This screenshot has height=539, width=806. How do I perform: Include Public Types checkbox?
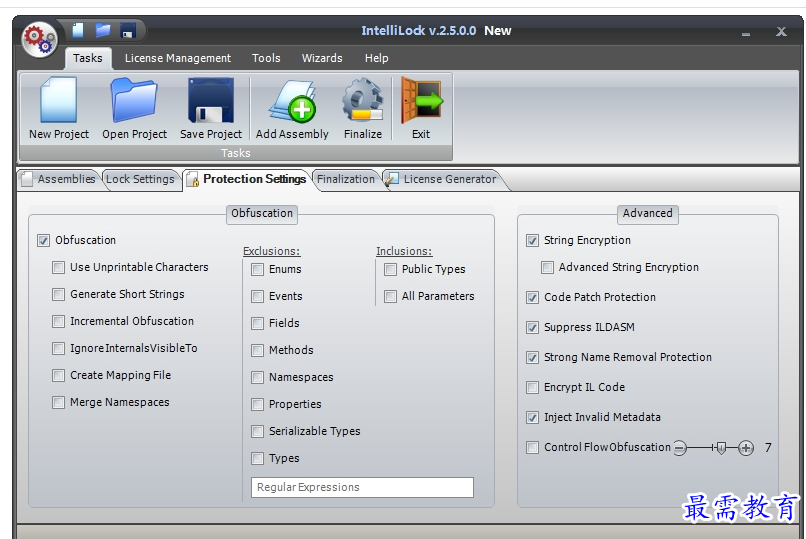tap(391, 270)
